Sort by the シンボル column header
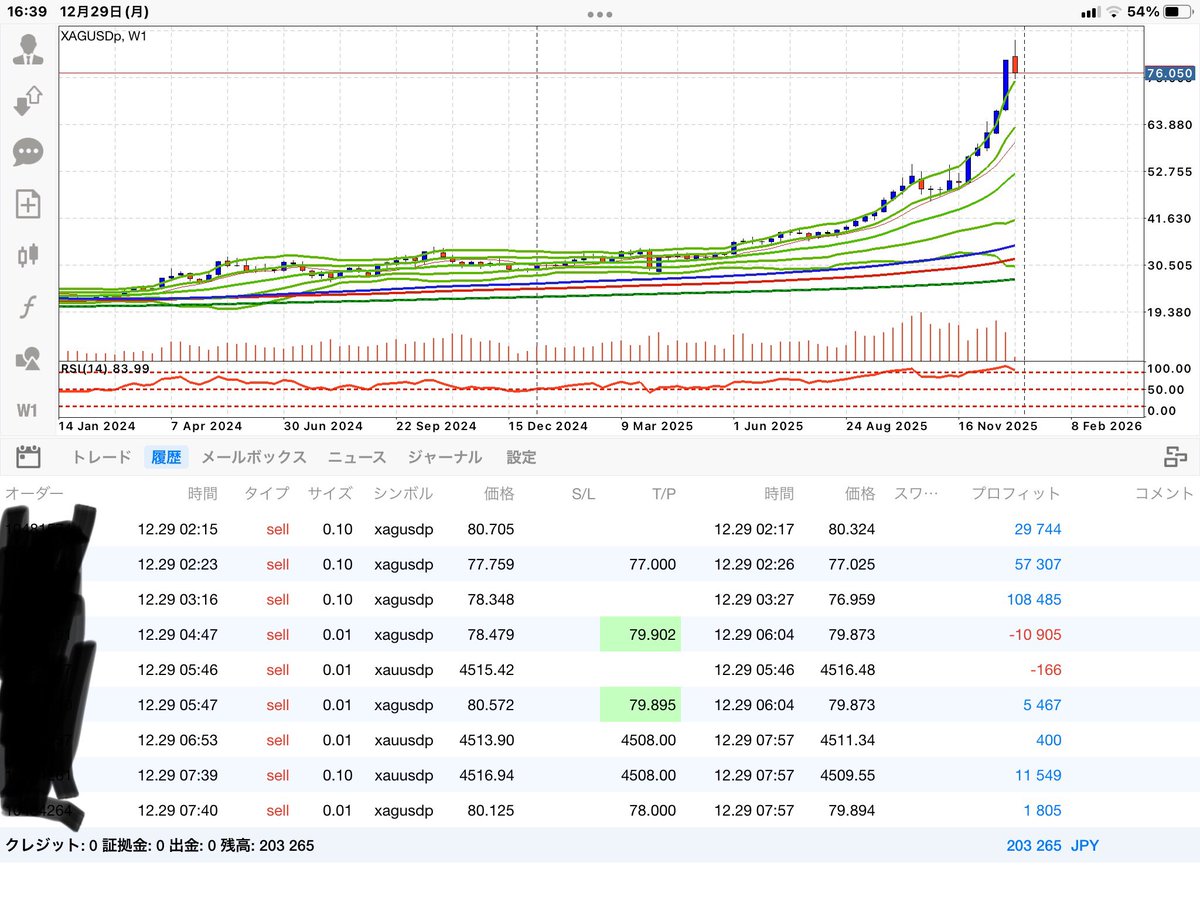 (403, 493)
